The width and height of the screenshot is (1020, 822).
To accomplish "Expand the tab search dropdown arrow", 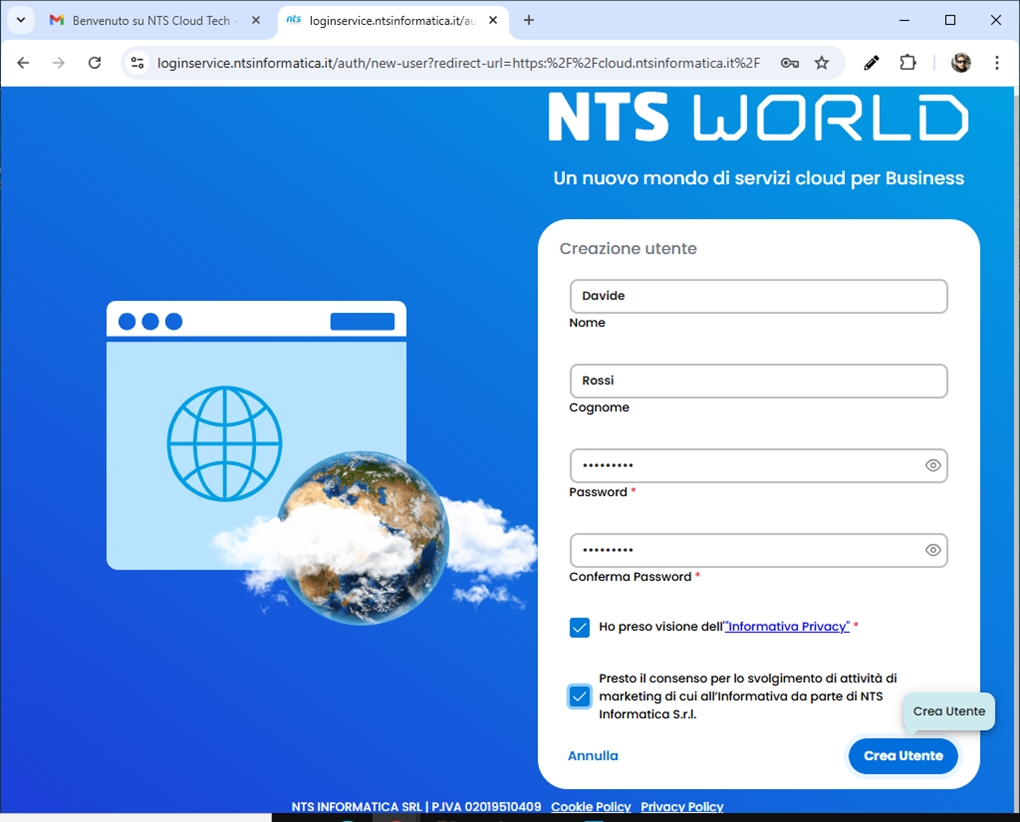I will tap(21, 20).
